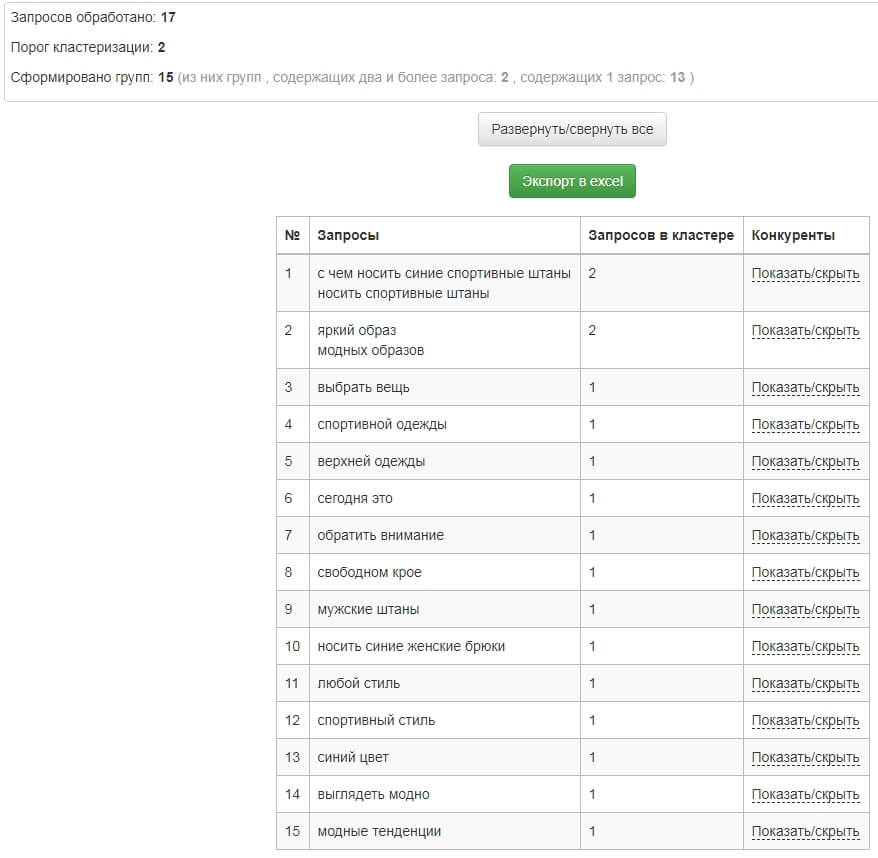Open Показать/скрыть for "спортивный стиль"

[805, 720]
